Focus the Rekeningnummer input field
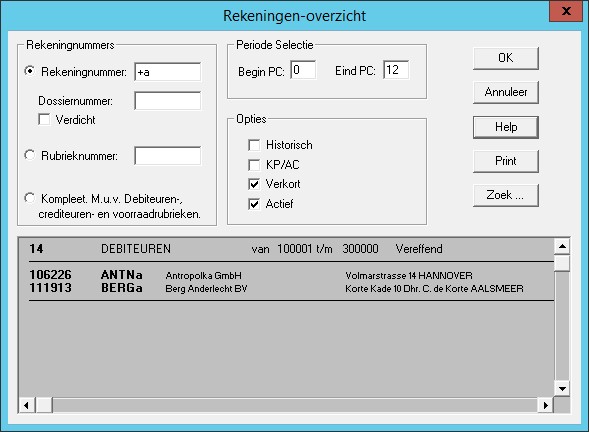This screenshot has width=589, height=432. click(x=168, y=72)
